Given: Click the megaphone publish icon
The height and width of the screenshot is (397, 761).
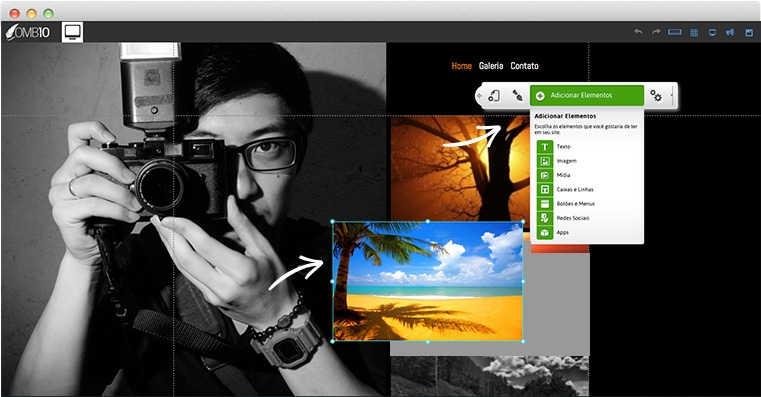Looking at the screenshot, I should pyautogui.click(x=730, y=33).
